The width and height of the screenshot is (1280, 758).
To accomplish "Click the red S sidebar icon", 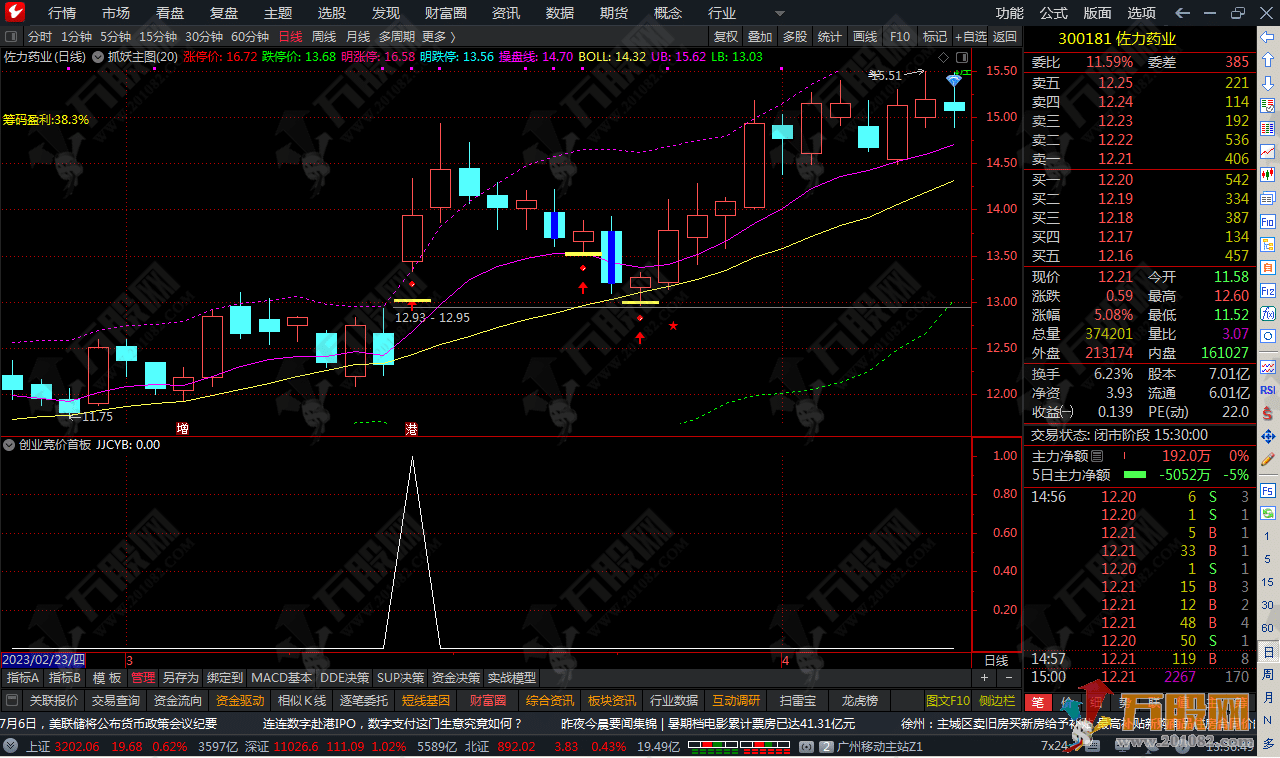I will 1267,414.
